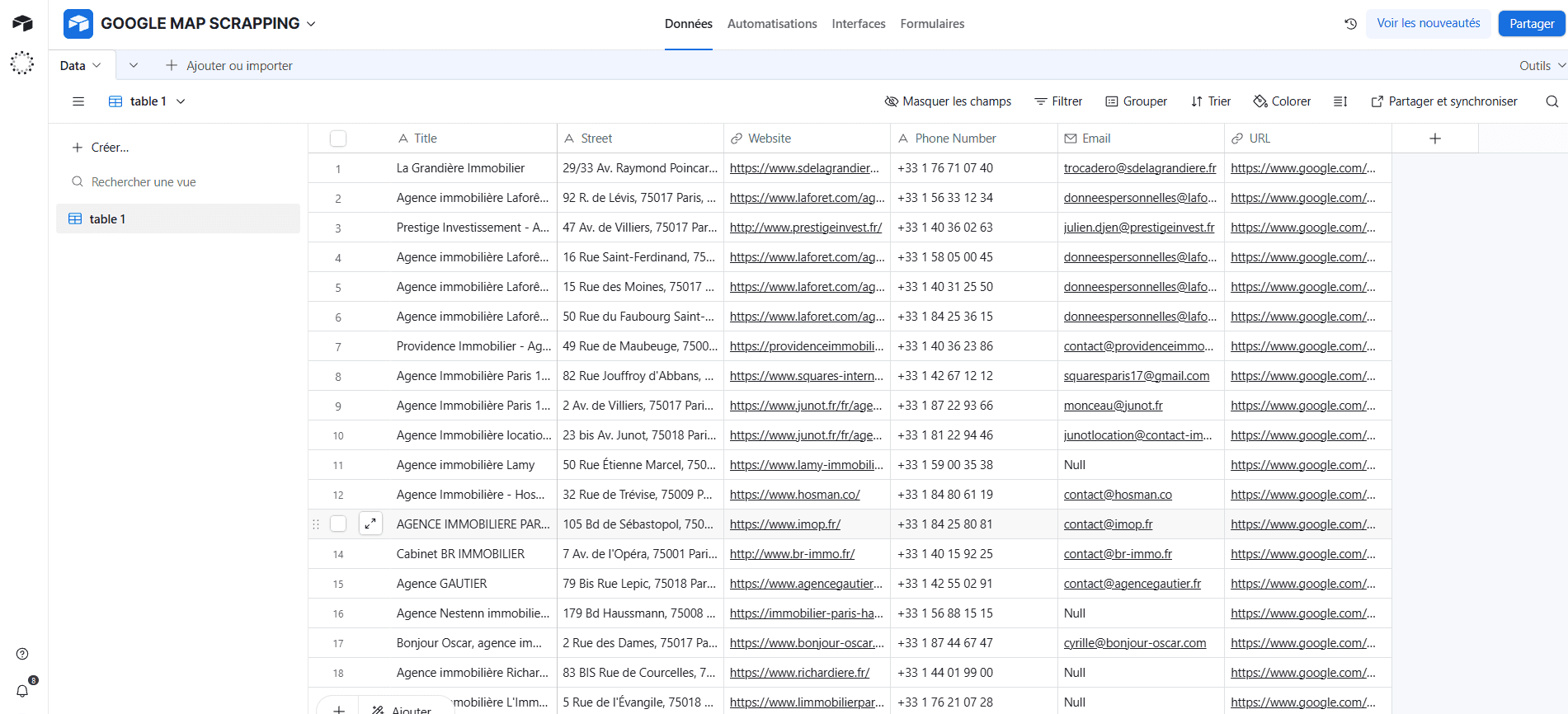Add a new field with plus icon
The image size is (1568, 714).
(1435, 139)
